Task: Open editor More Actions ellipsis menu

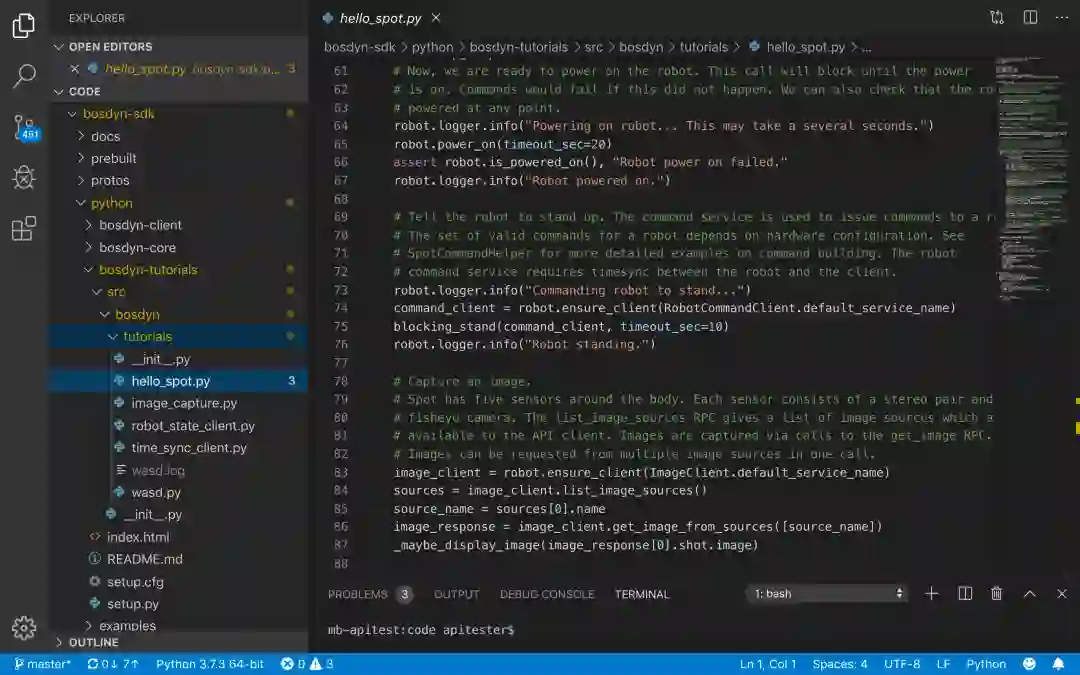Action: 1061,17
